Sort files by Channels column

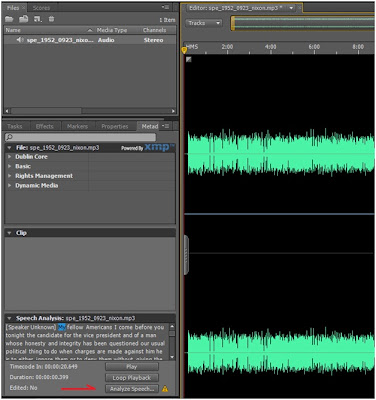[x=154, y=30]
